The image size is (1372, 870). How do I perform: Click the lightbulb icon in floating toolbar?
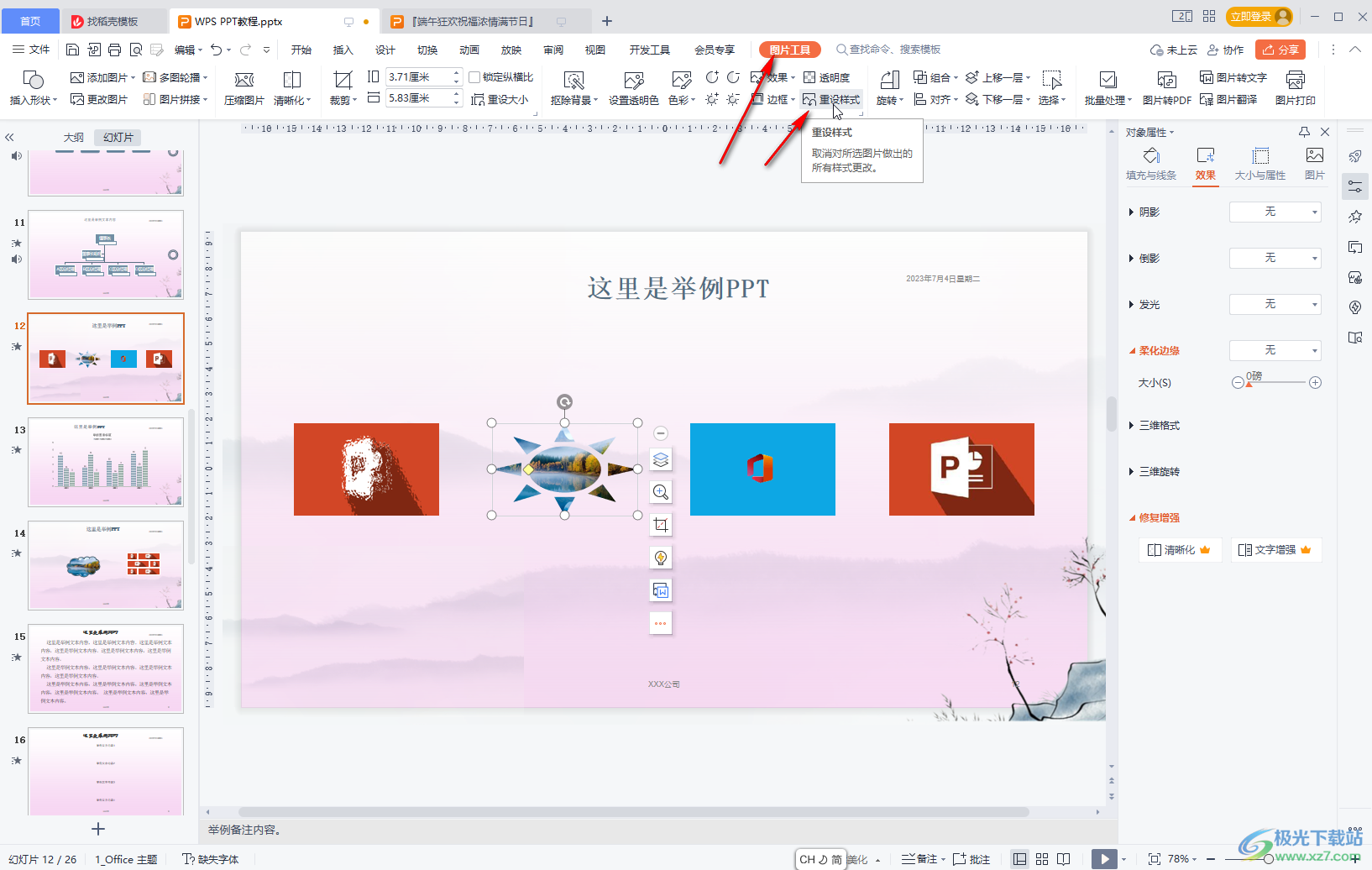click(x=661, y=558)
